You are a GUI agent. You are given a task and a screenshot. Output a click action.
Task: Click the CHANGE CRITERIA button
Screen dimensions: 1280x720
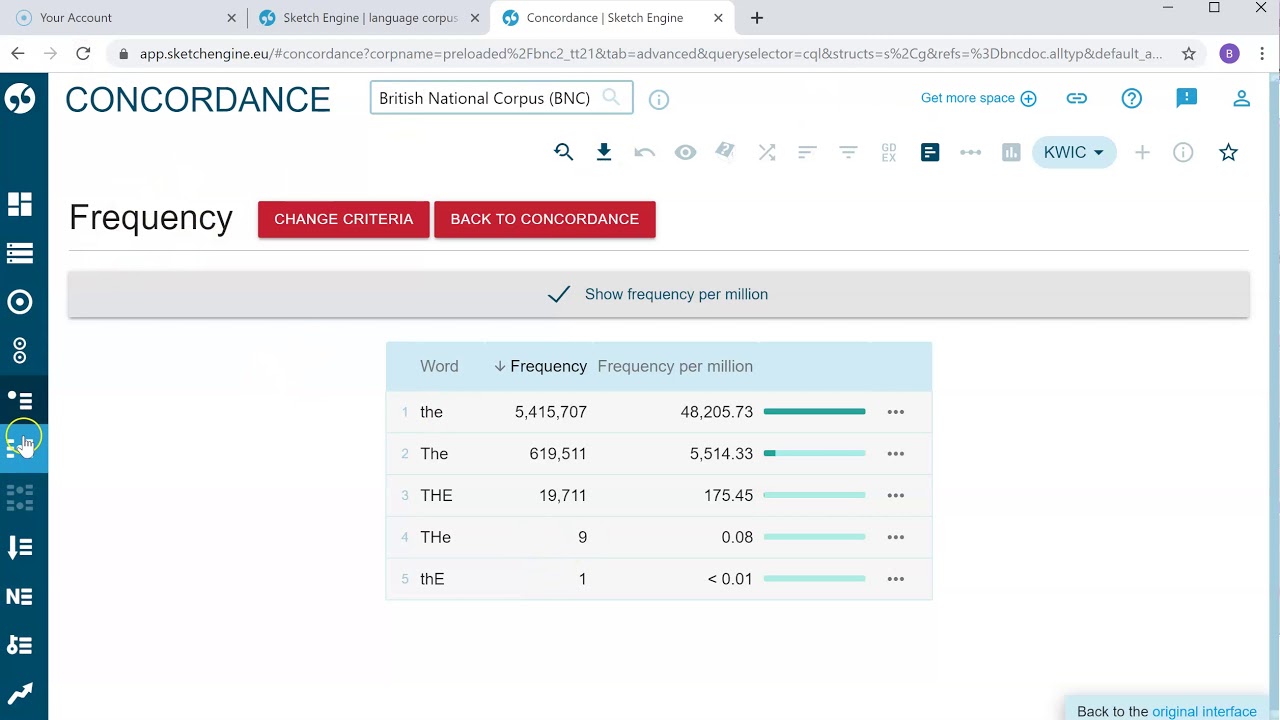coord(343,219)
